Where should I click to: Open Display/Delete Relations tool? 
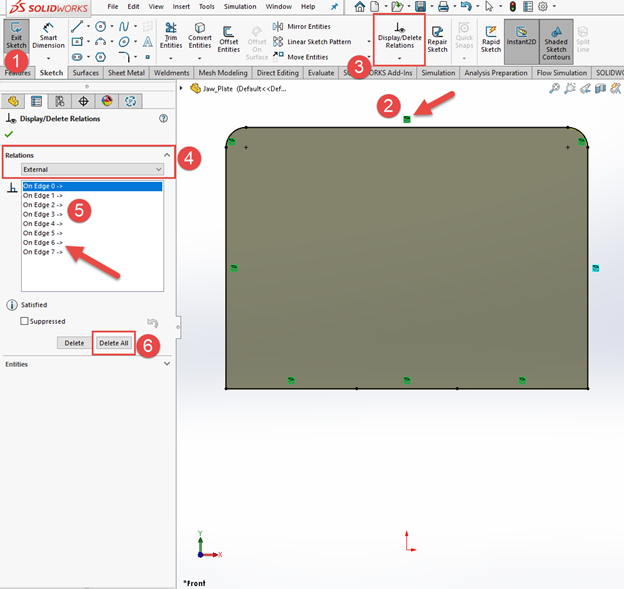(x=400, y=36)
